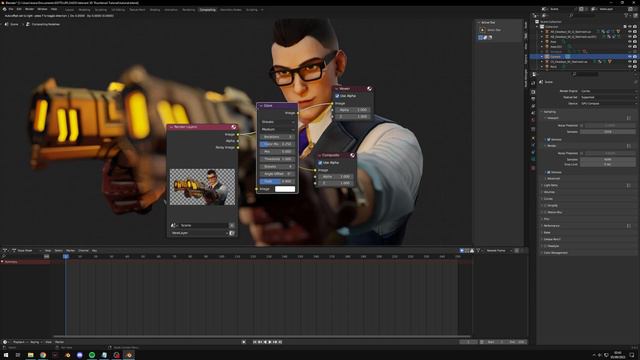The width and height of the screenshot is (640, 360).
Task: Open Glare quality dropdown showing Medium
Action: (x=278, y=129)
